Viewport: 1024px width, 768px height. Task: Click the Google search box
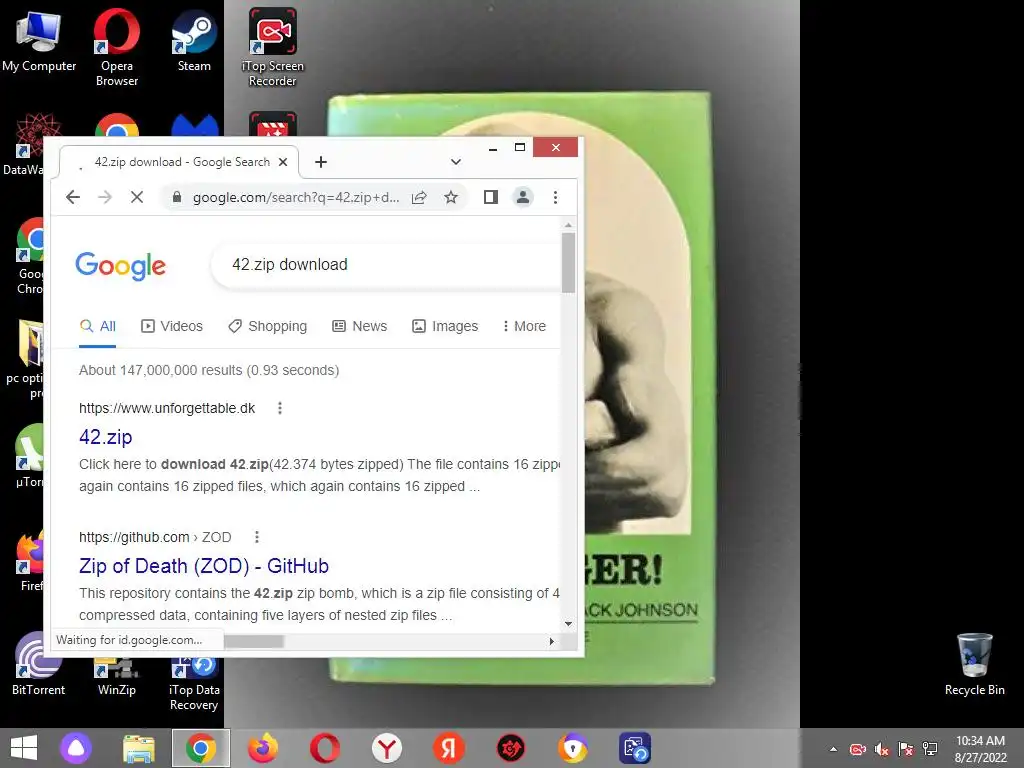[385, 264]
